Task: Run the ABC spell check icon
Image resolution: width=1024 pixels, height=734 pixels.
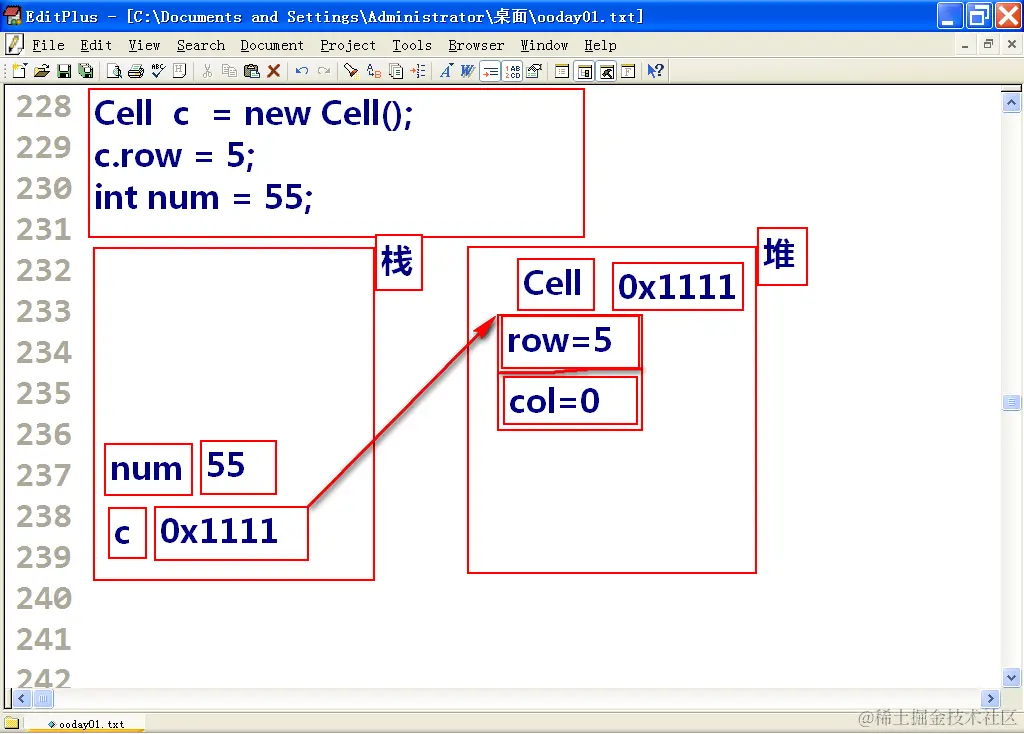Action: pyautogui.click(x=158, y=71)
